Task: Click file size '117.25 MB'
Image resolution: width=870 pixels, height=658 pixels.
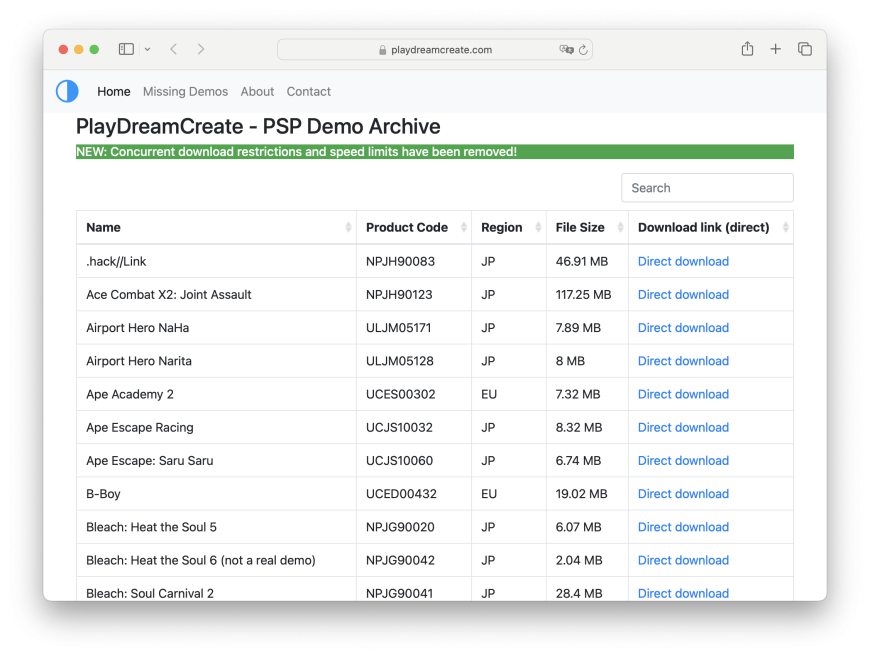Action: [x=583, y=295]
